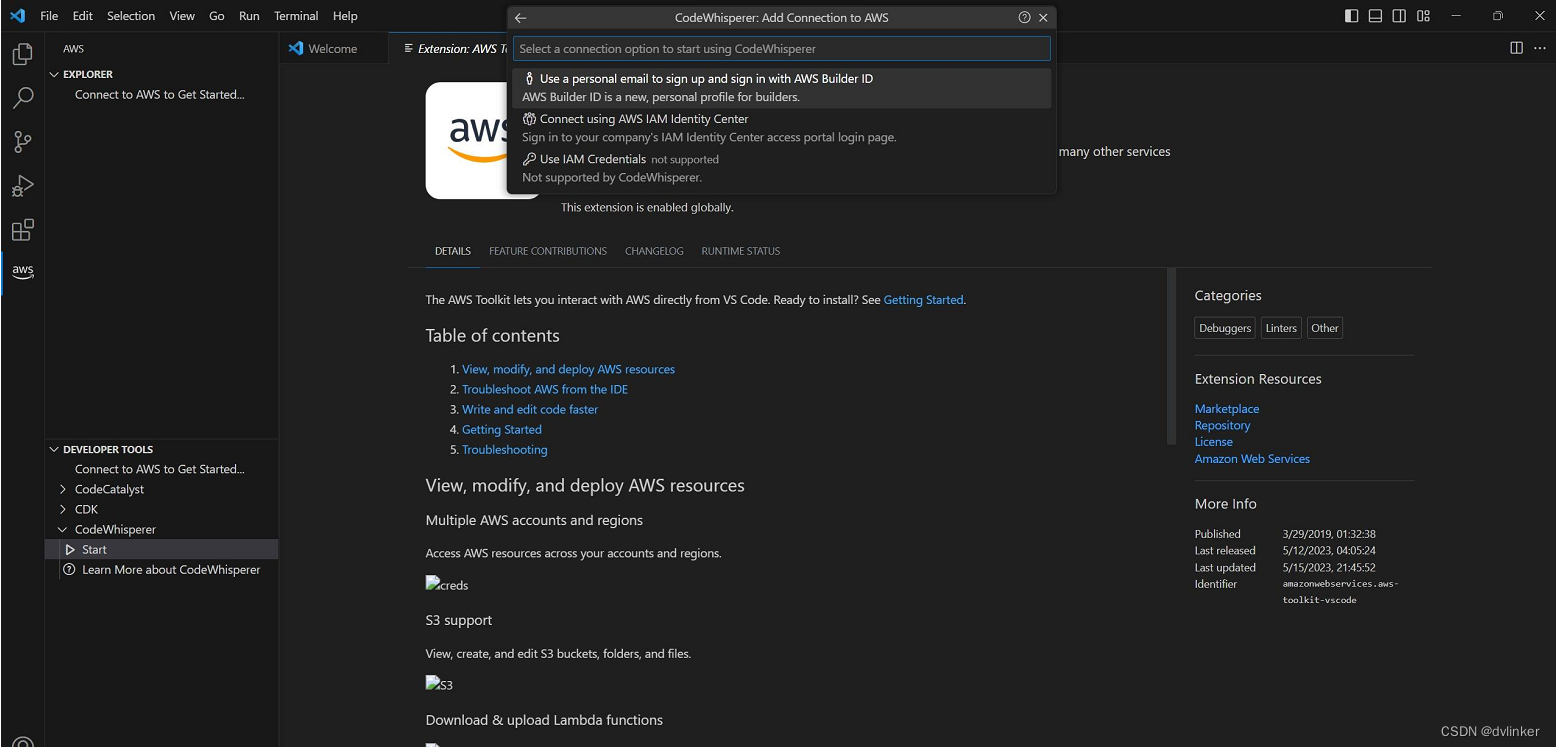Click the Linters category tag
Viewport: 1556px width, 747px height.
1281,328
